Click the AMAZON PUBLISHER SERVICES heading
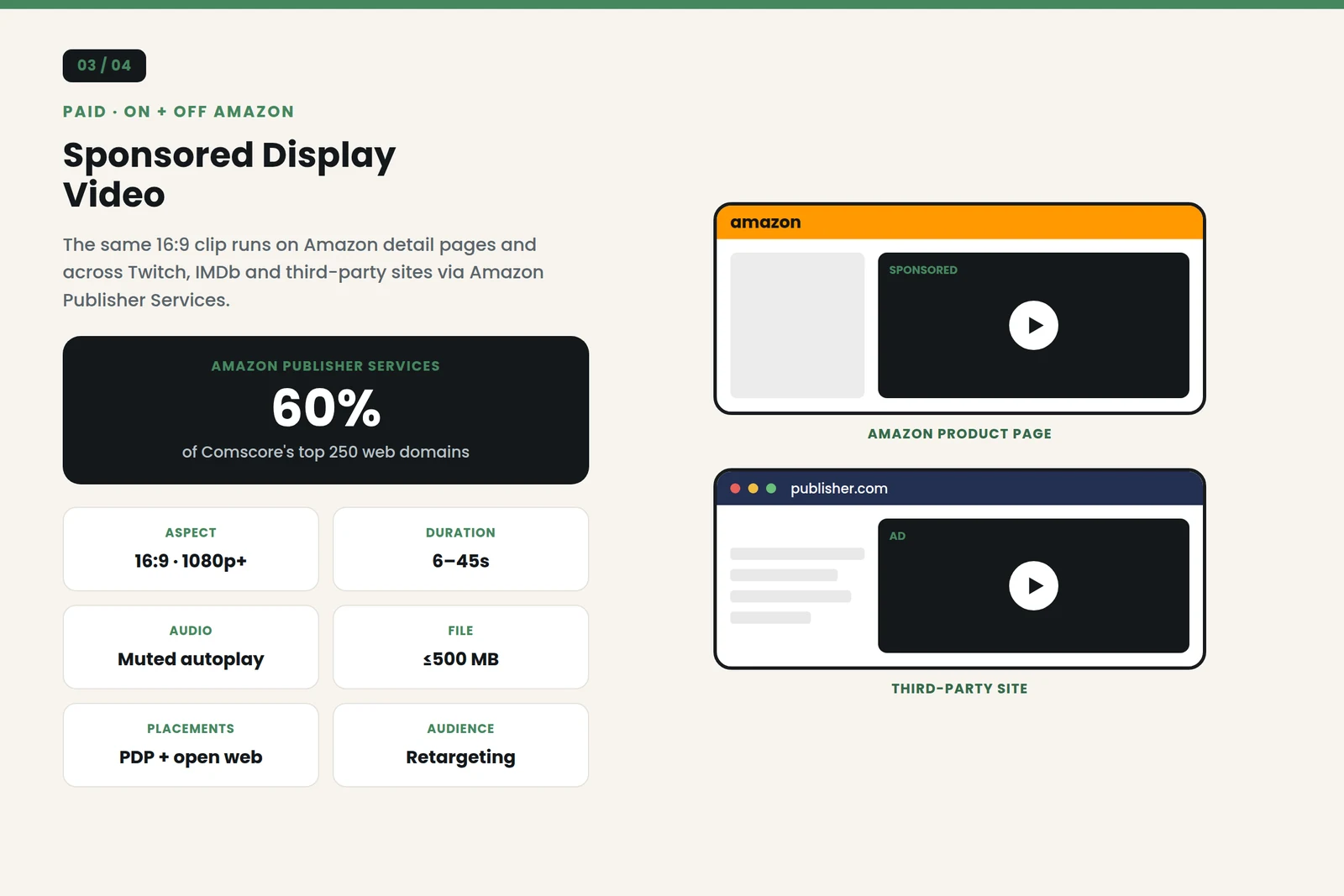 click(326, 366)
